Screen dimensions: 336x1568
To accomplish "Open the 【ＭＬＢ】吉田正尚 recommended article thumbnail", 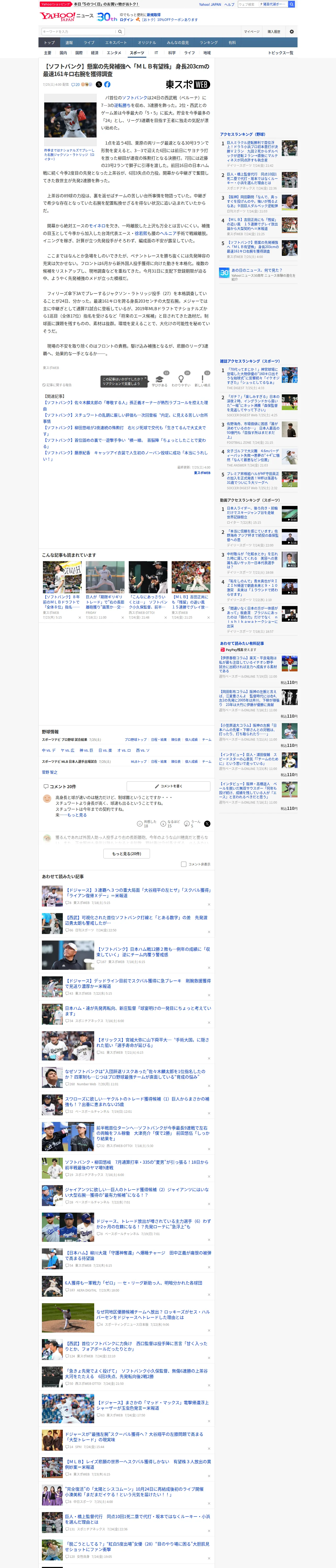I will coord(191,577).
